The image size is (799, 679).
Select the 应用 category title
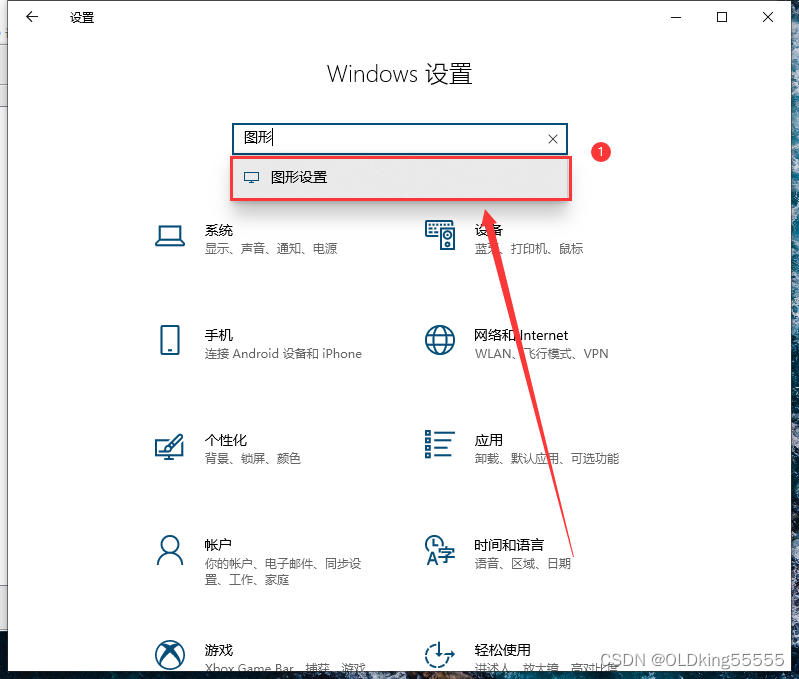click(489, 440)
